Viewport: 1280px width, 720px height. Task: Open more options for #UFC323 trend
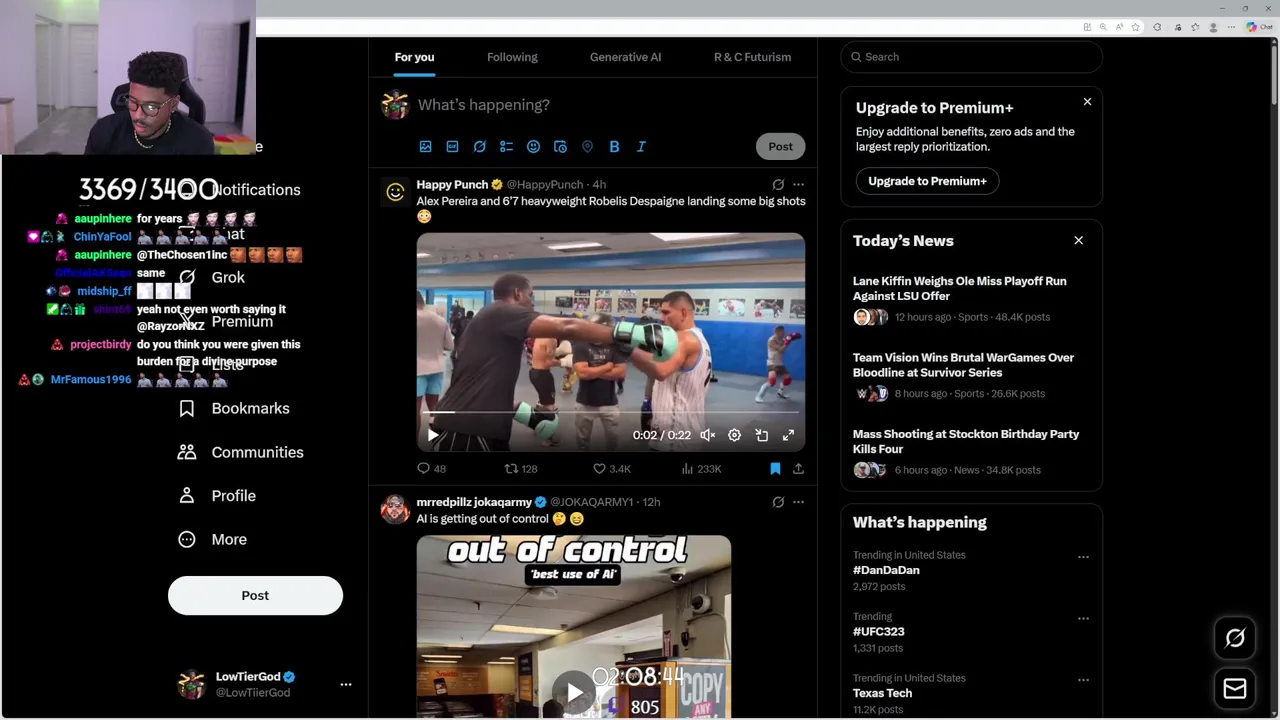coord(1083,618)
